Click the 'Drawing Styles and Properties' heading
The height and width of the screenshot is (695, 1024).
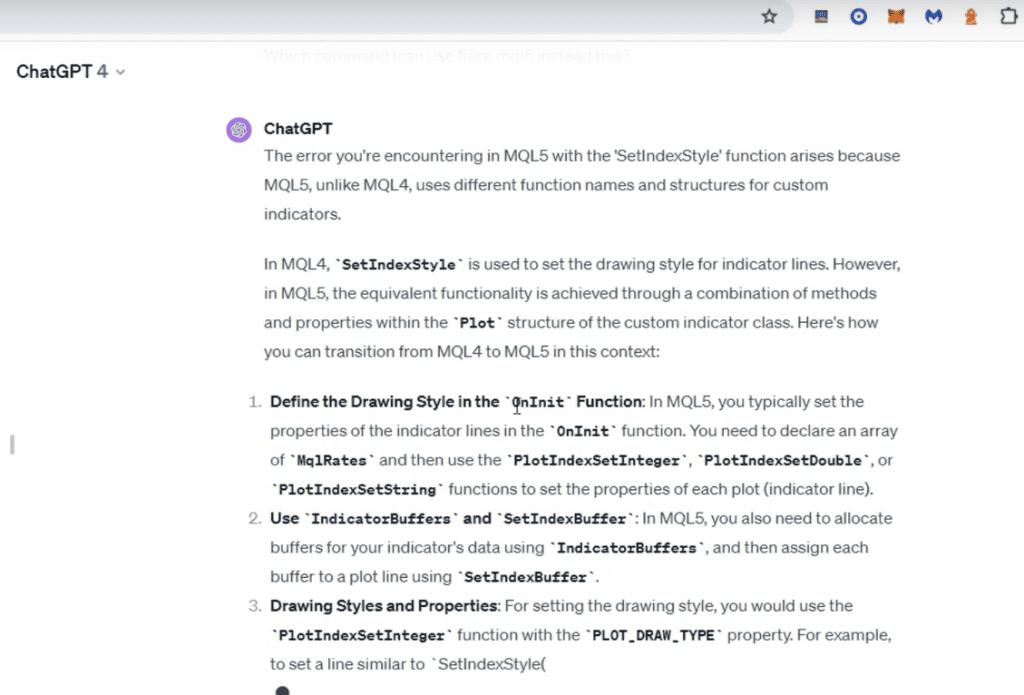point(384,606)
